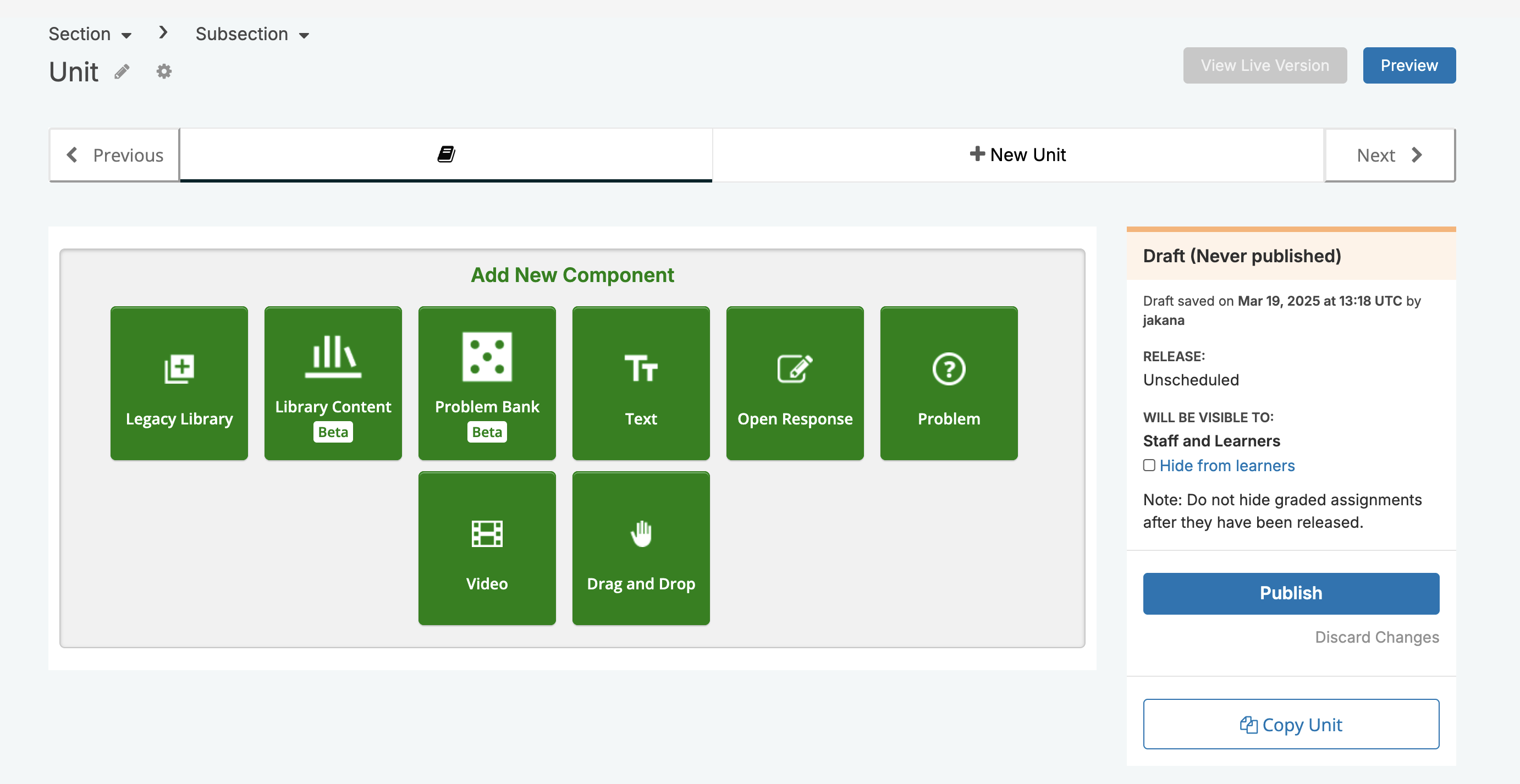Click the pencil icon to rename Unit
The image size is (1520, 784).
click(122, 72)
